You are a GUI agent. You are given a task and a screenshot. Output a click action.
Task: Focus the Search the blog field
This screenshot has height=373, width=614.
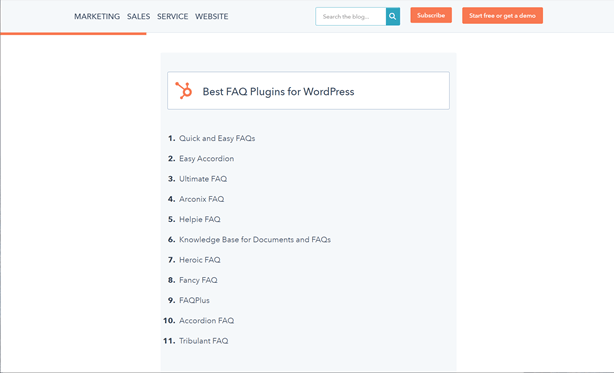click(351, 16)
